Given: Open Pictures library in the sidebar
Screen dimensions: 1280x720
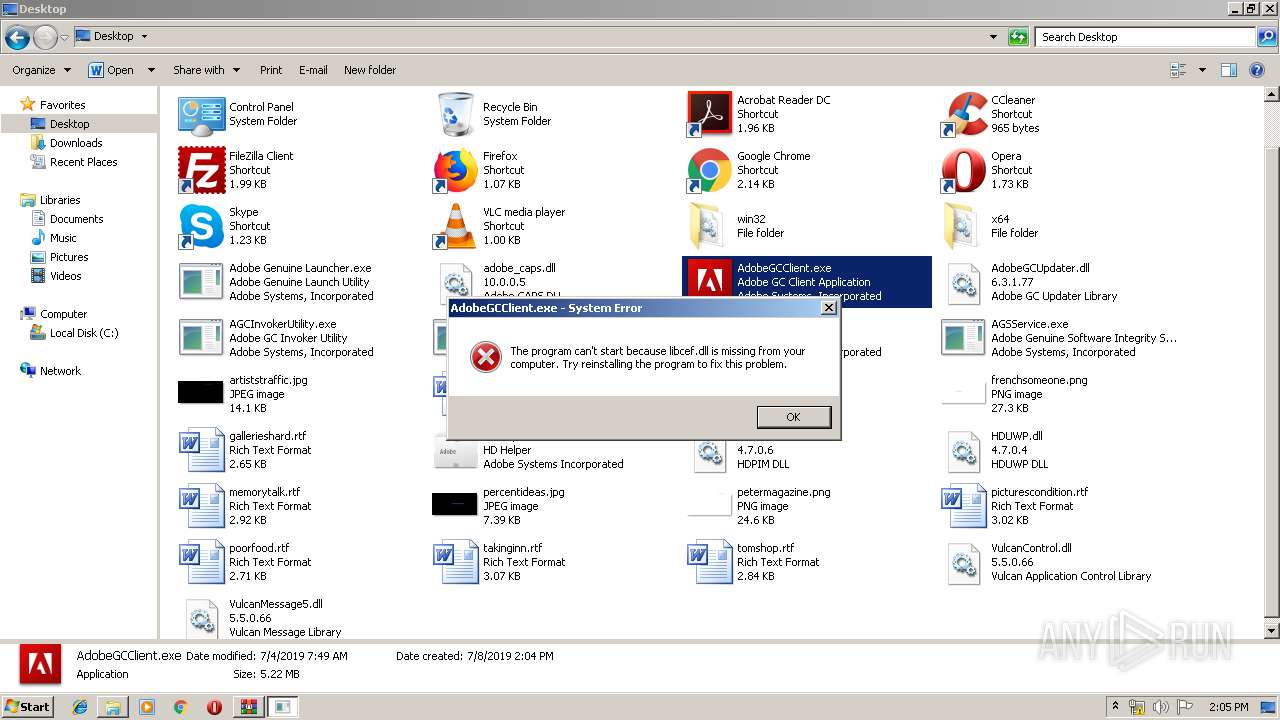Looking at the screenshot, I should pyautogui.click(x=69, y=257).
